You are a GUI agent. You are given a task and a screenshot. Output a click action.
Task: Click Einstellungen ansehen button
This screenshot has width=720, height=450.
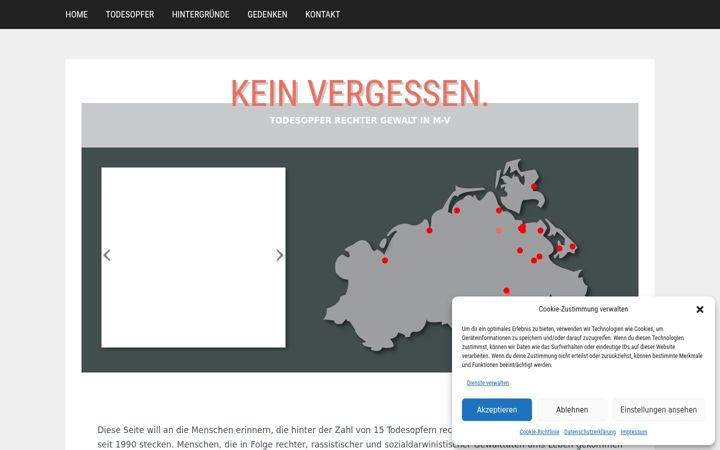(658, 410)
